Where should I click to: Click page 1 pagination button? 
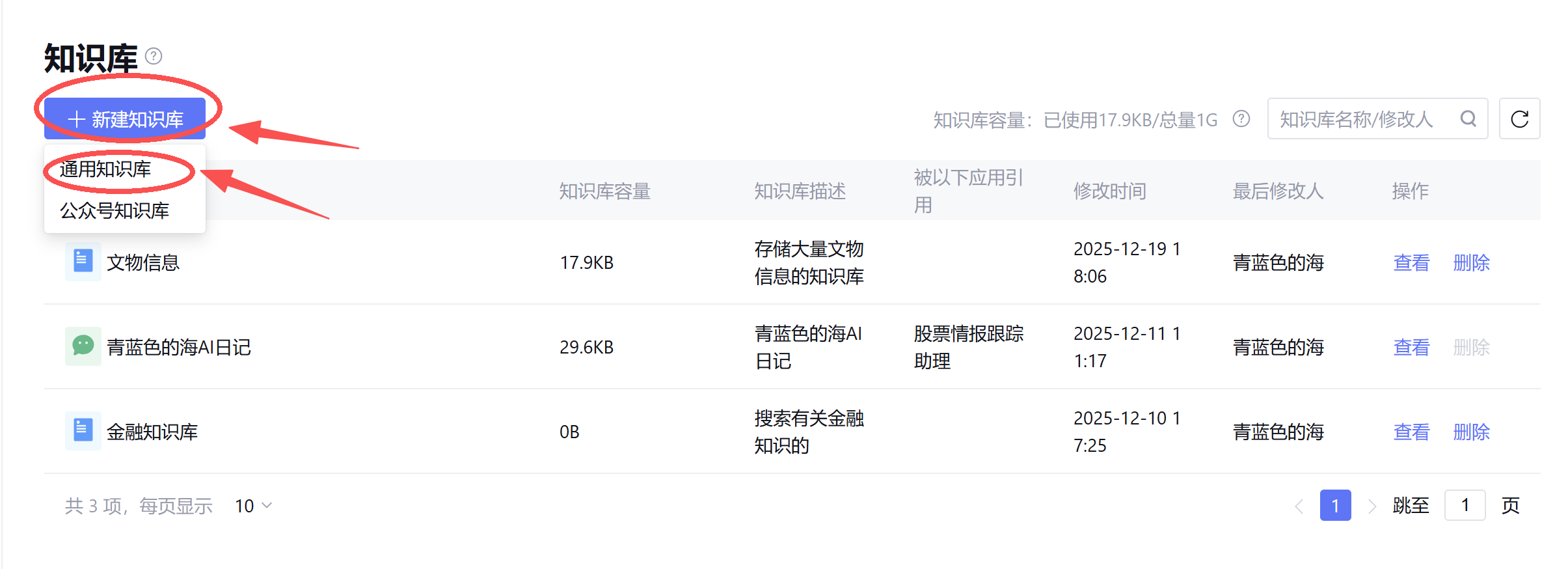click(x=1335, y=506)
